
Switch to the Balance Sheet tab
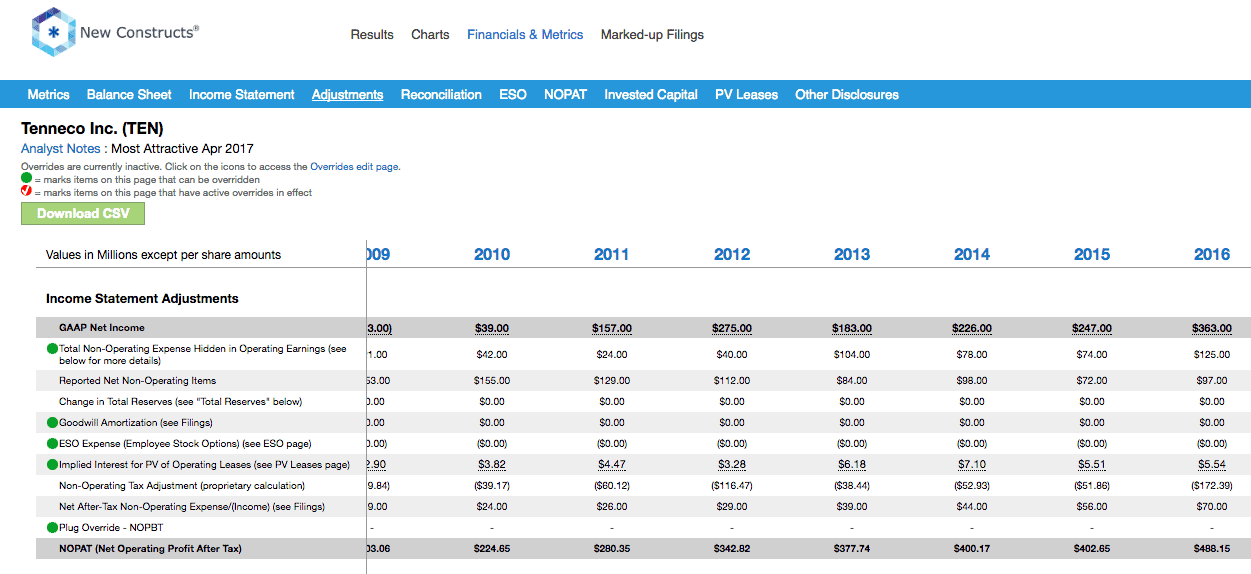coord(129,95)
